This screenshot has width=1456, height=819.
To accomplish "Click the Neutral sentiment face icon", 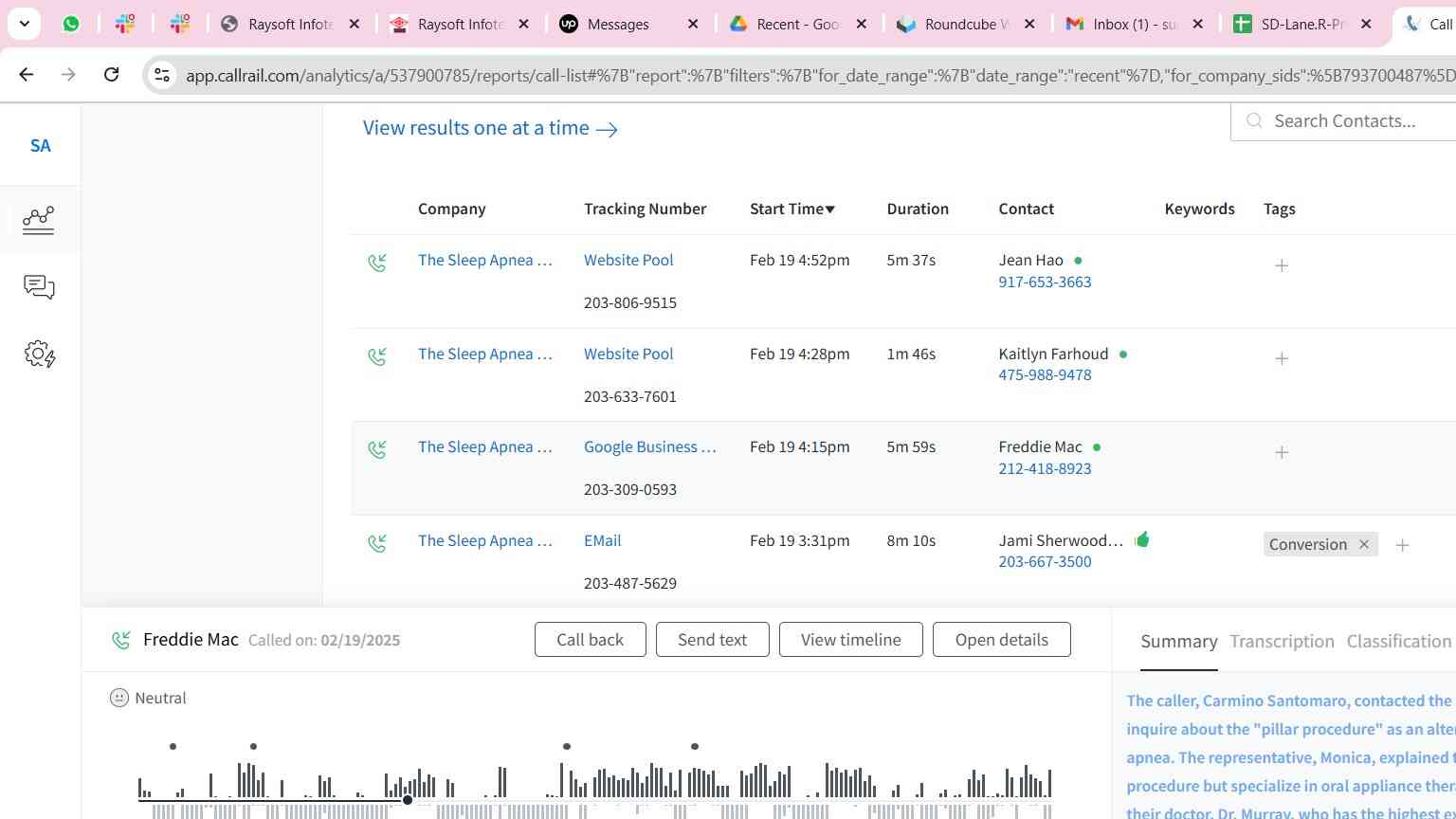I will point(118,698).
